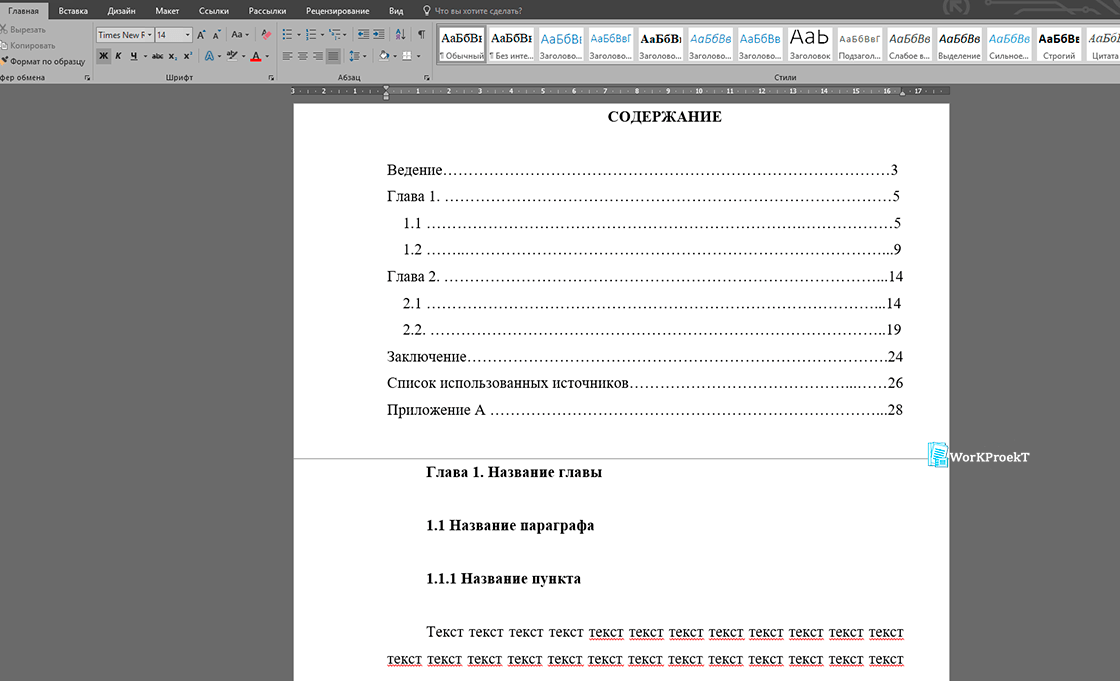Viewport: 1120px width, 681px height.
Task: Apply strikethrough text formatting
Action: tap(157, 56)
